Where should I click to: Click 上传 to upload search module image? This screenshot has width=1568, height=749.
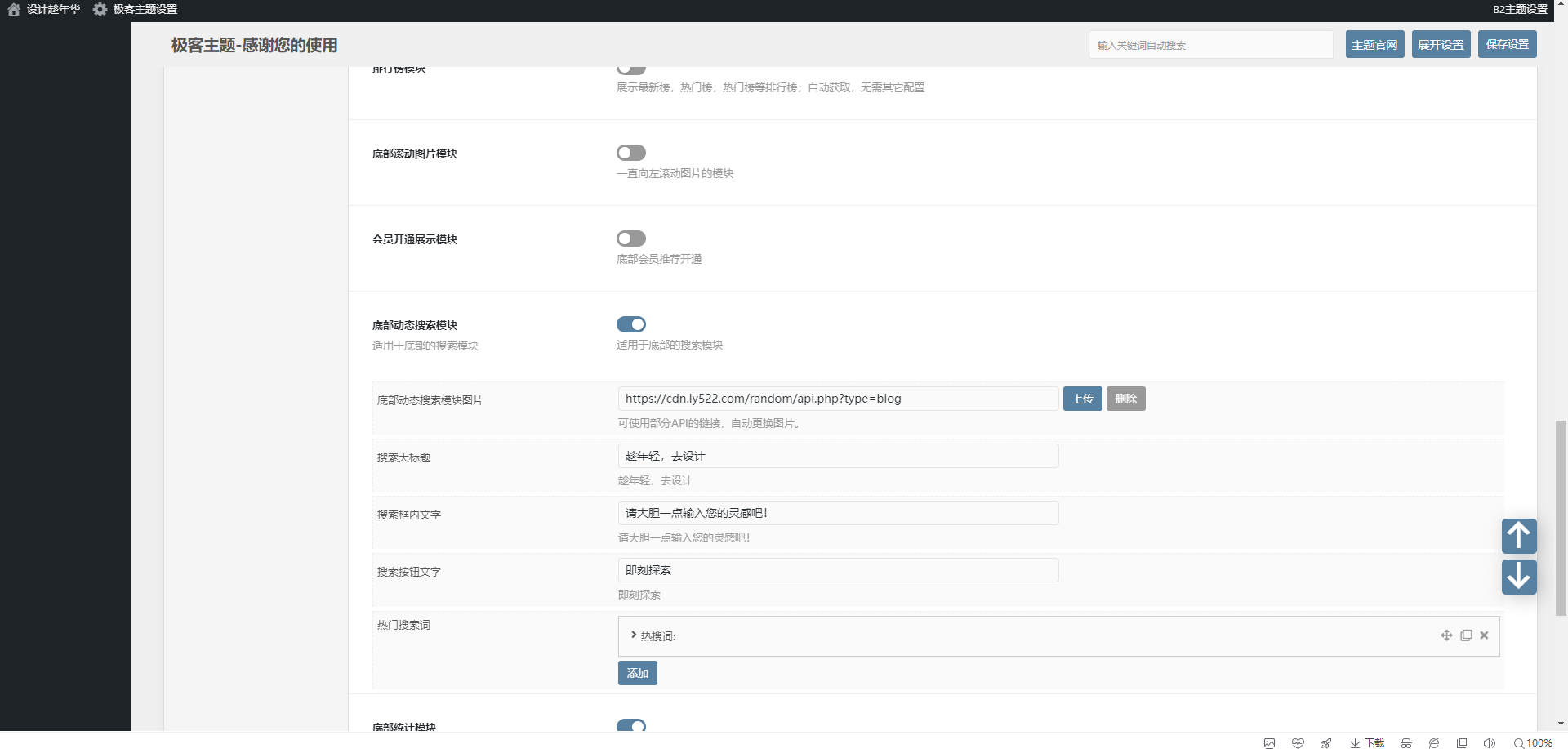click(1082, 399)
